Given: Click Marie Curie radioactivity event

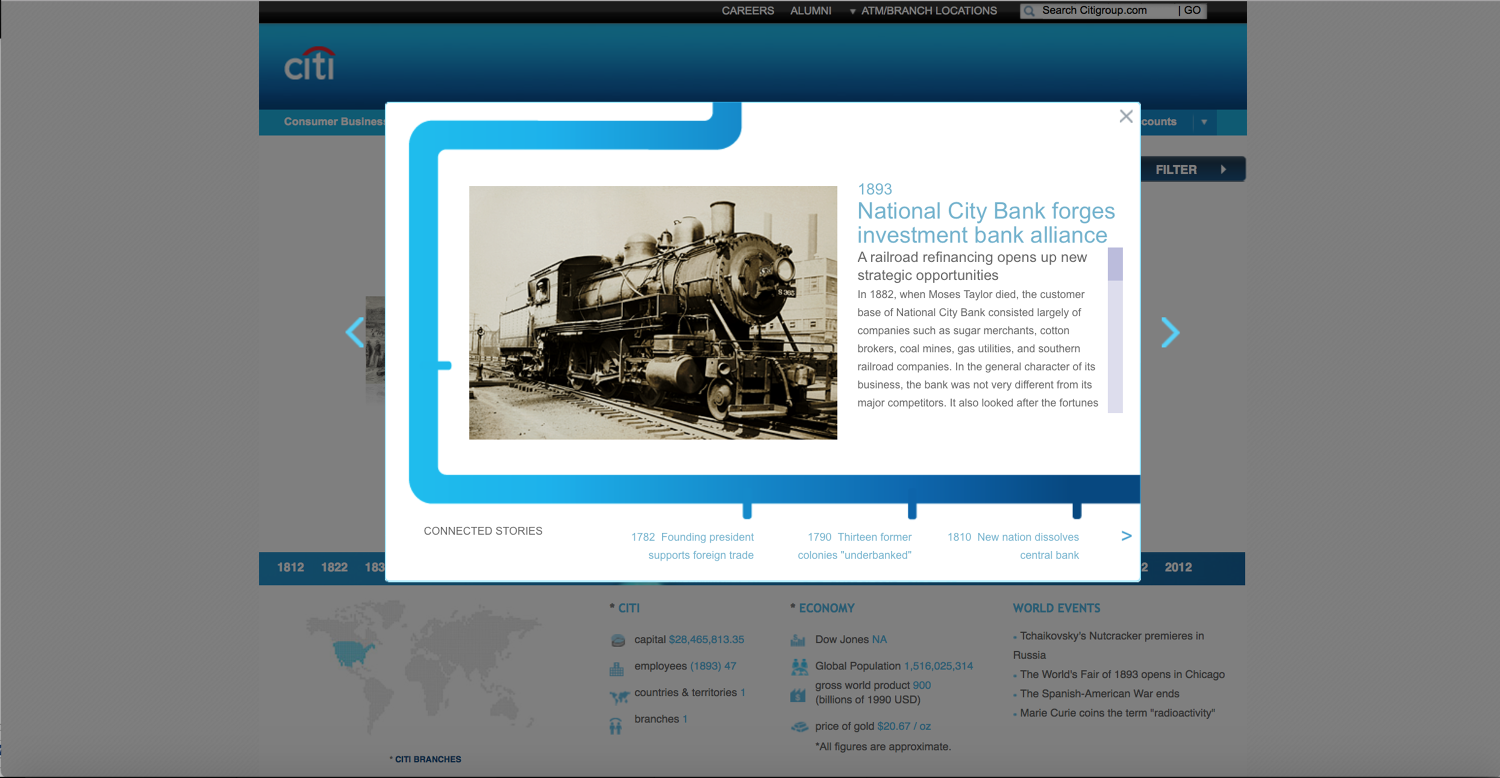Looking at the screenshot, I should coord(1117,714).
